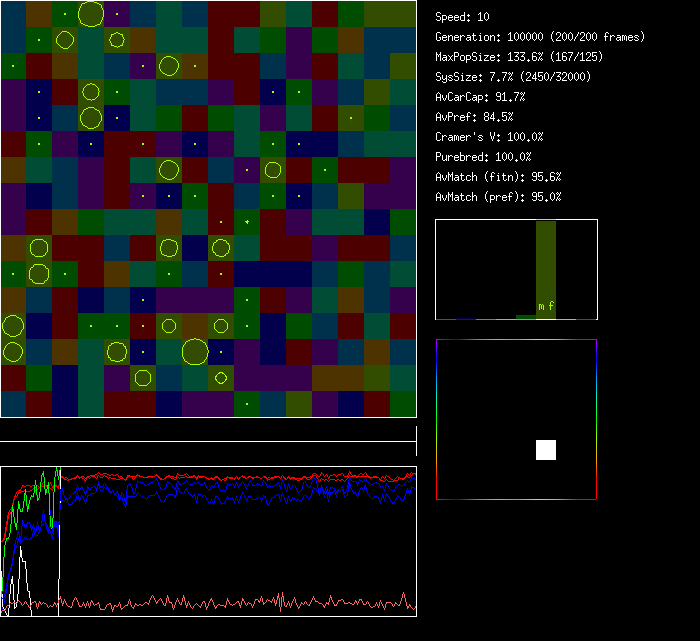700x641 pixels.
Task: Click the empty progress strip below the grid
Action: [208, 432]
